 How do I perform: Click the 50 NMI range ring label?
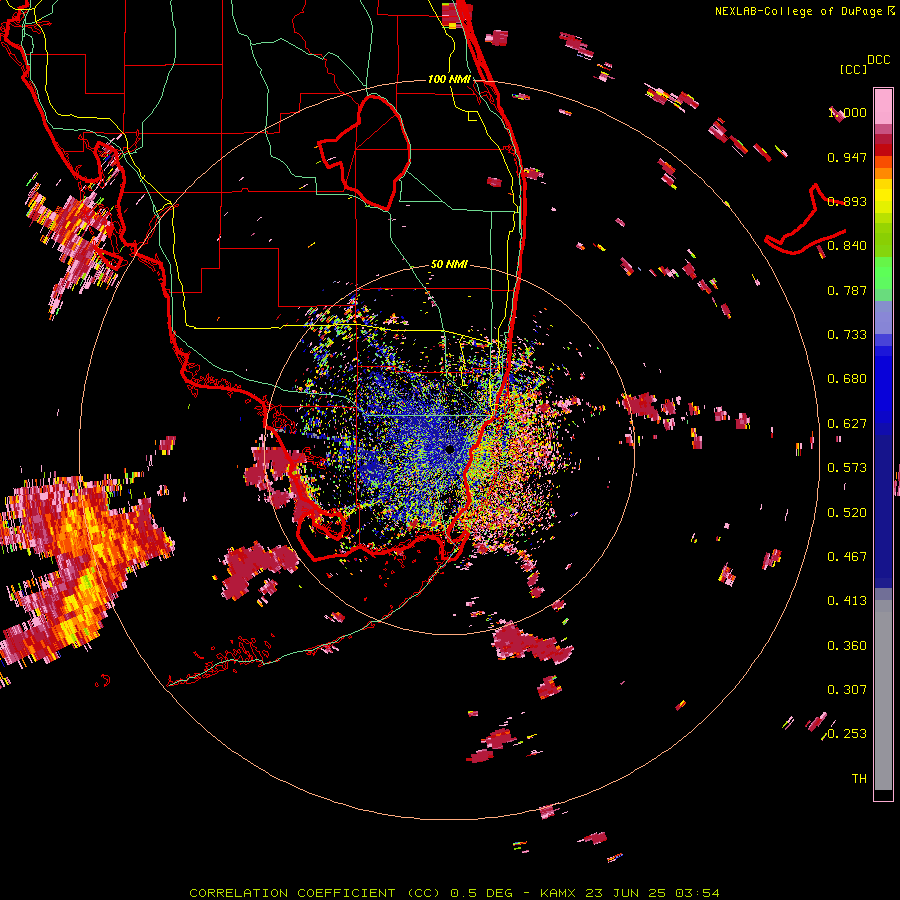449,264
